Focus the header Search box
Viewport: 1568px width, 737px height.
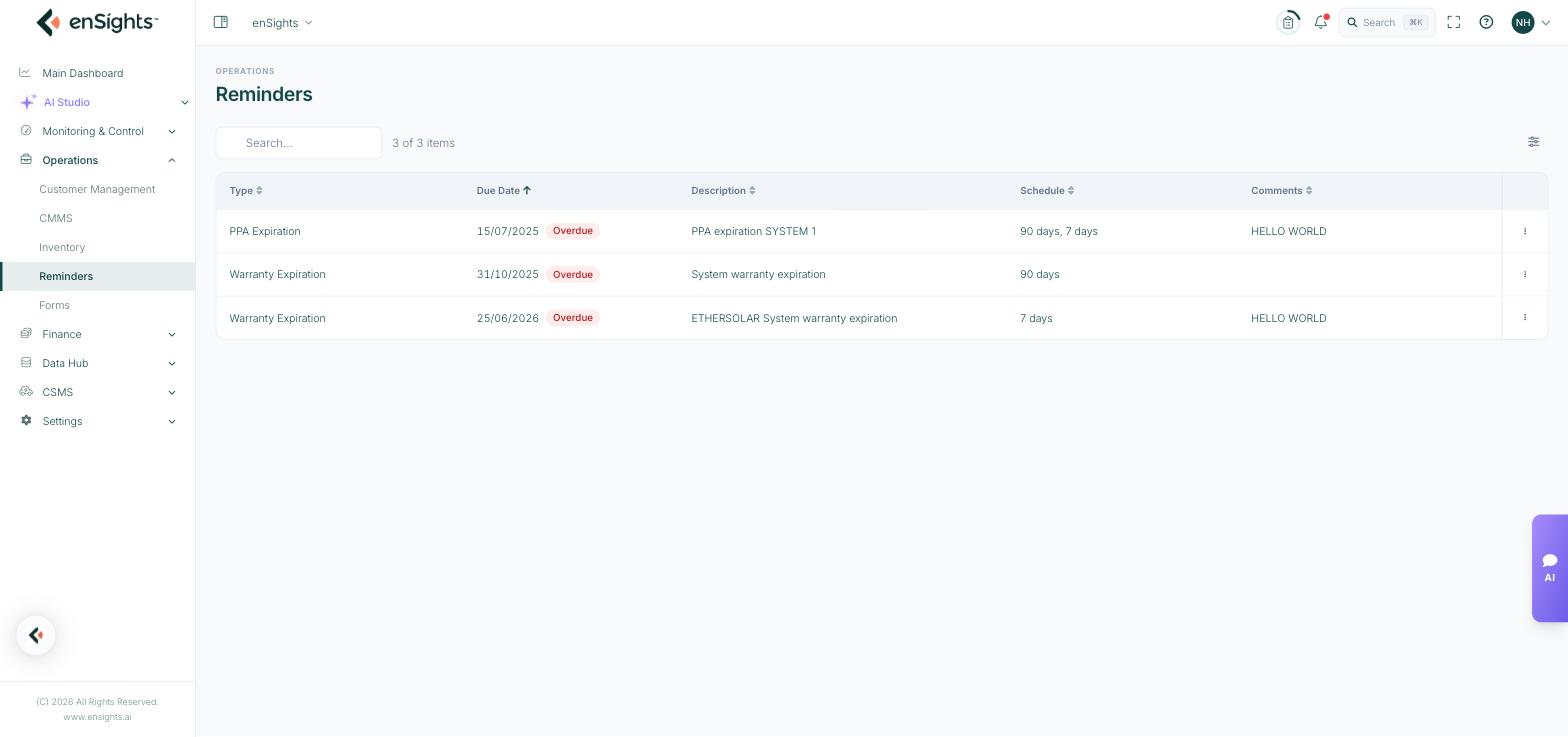tap(1387, 22)
